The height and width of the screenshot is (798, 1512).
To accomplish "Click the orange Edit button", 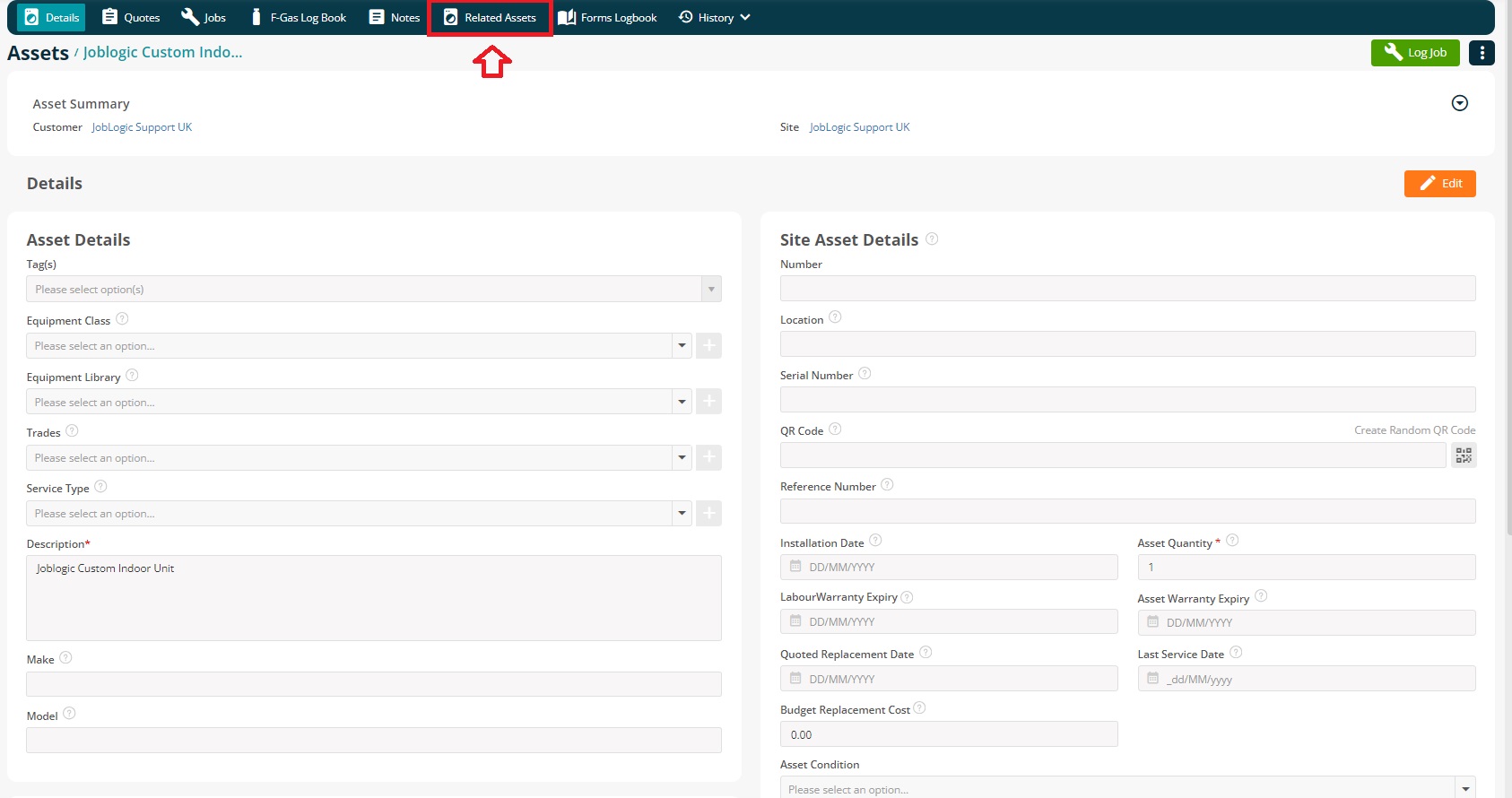I will [1440, 184].
